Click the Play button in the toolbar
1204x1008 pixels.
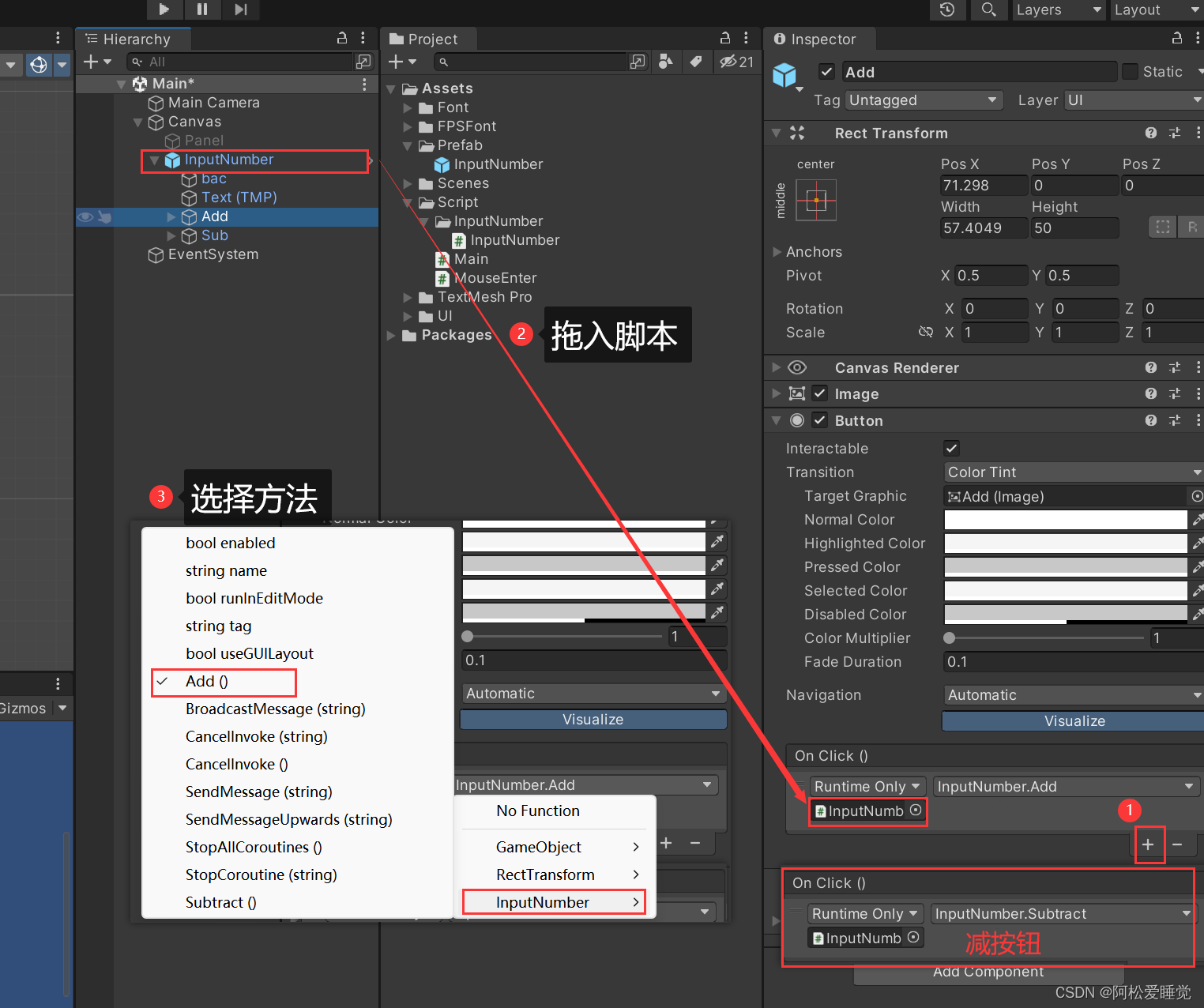coord(164,9)
